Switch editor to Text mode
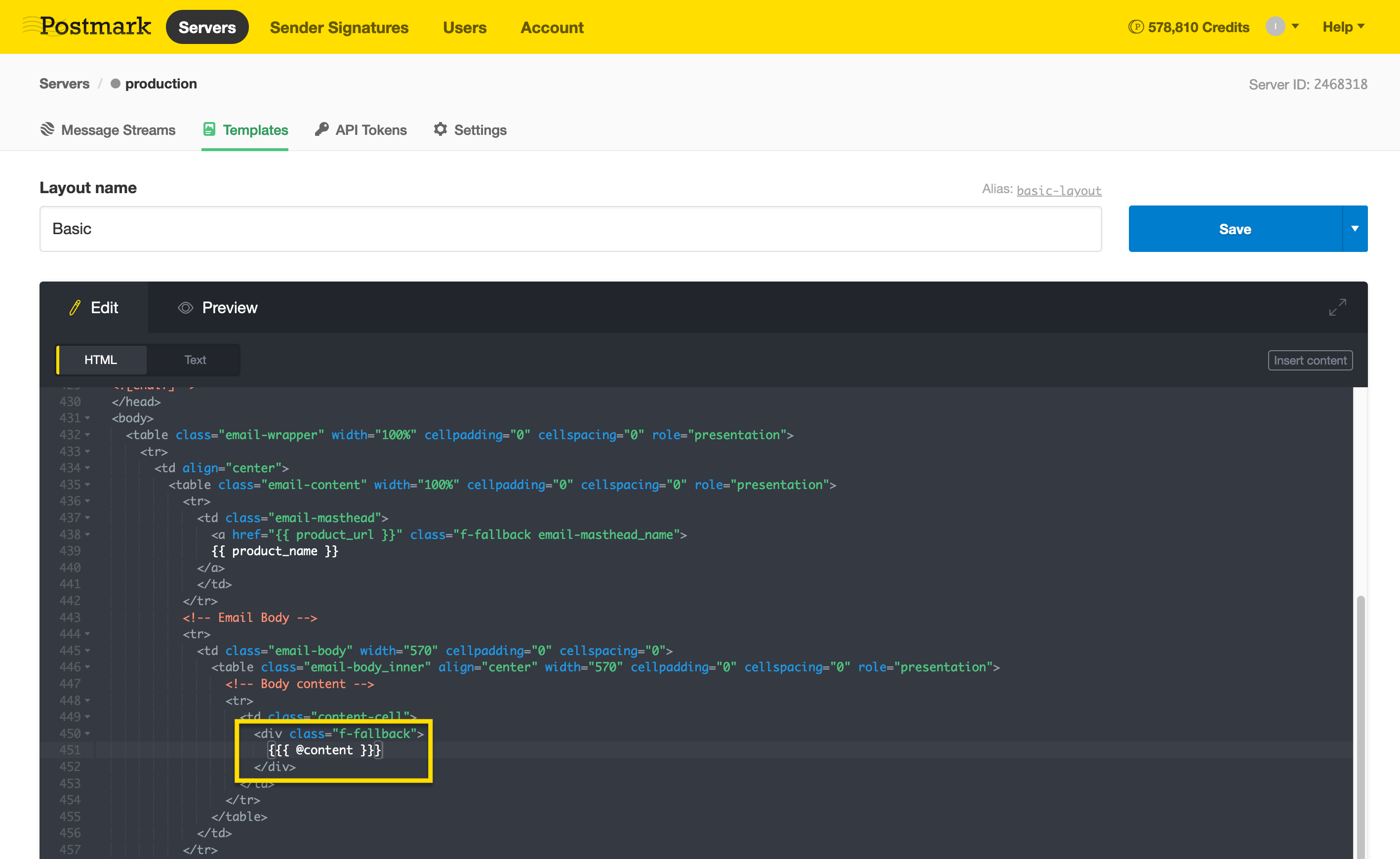Image resolution: width=1400 pixels, height=859 pixels. 194,360
